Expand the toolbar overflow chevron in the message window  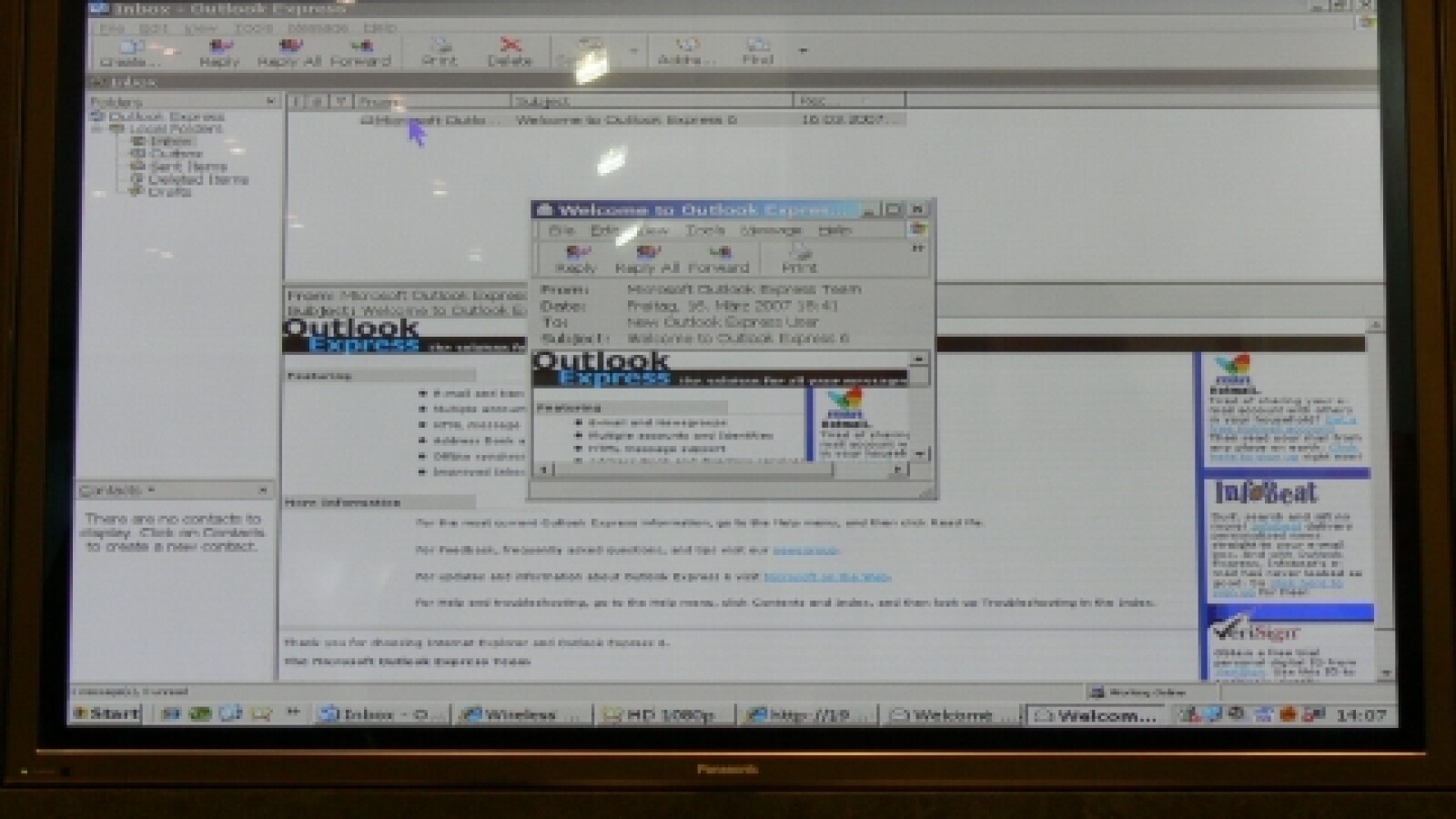[917, 248]
